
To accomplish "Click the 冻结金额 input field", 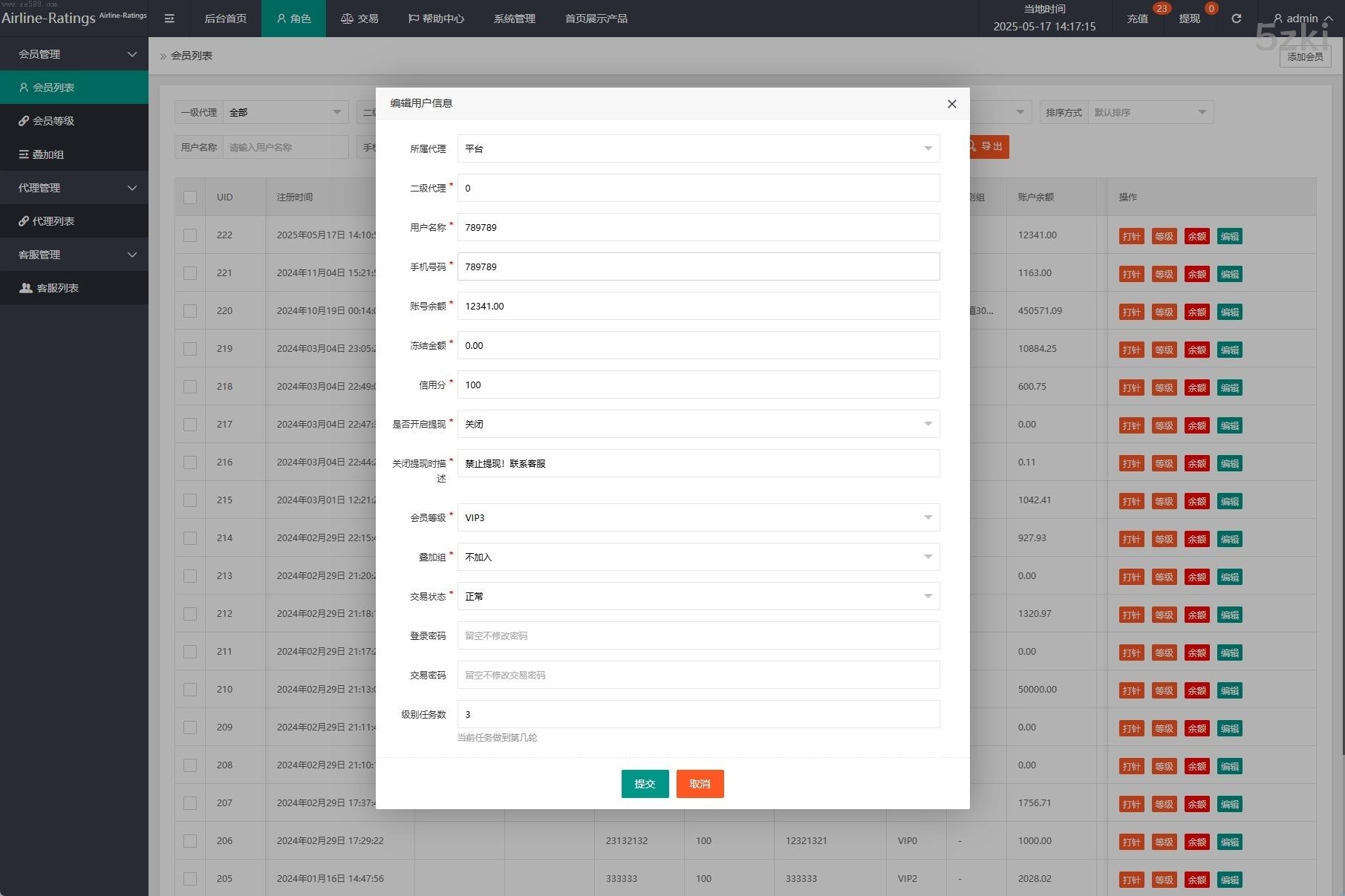I will click(x=698, y=345).
